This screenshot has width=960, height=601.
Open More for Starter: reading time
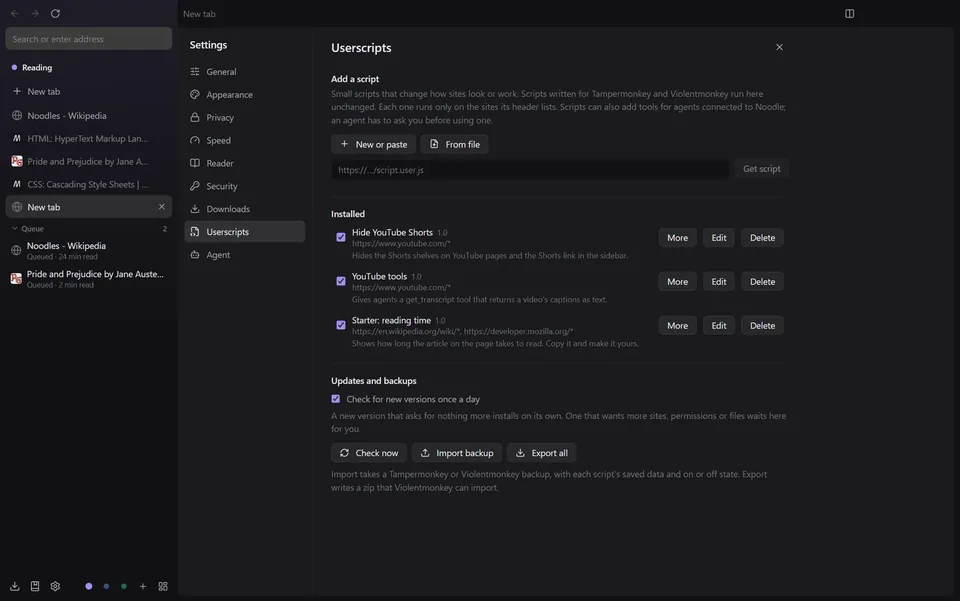click(677, 326)
